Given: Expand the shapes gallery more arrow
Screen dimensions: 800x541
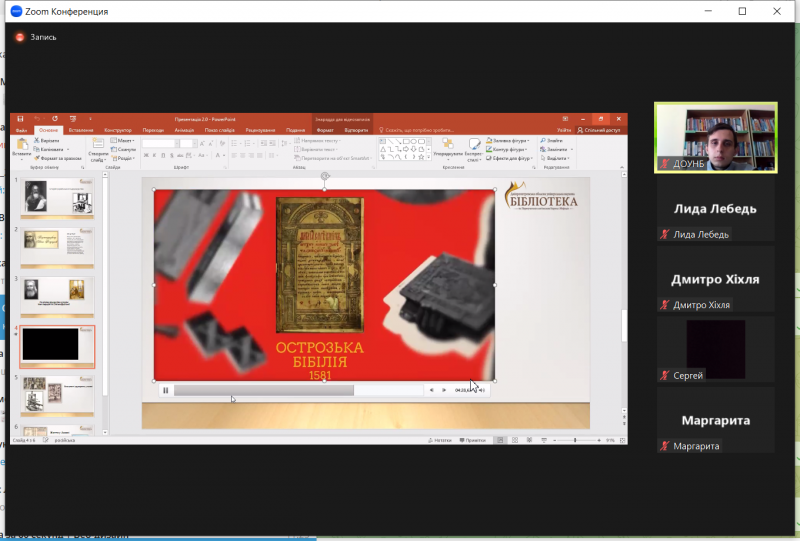Looking at the screenshot, I should coord(429,158).
